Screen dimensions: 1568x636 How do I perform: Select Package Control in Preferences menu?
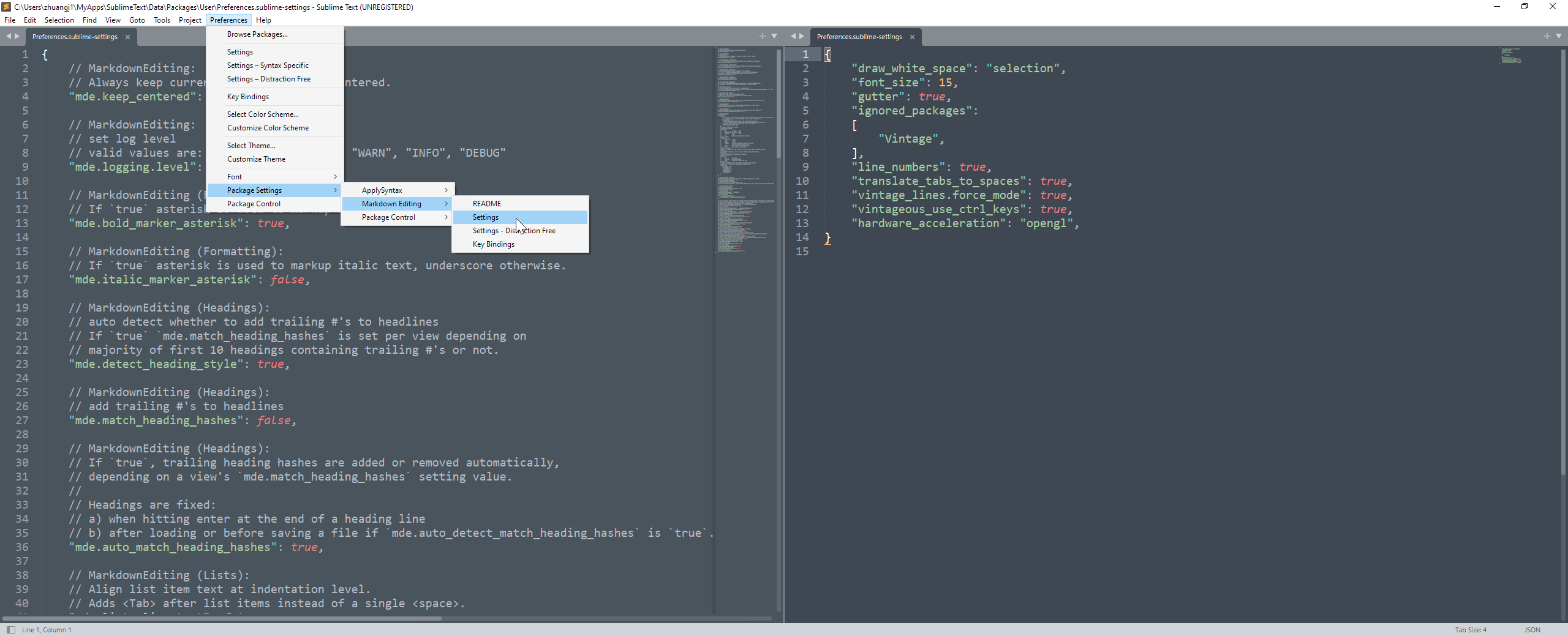pyautogui.click(x=274, y=204)
